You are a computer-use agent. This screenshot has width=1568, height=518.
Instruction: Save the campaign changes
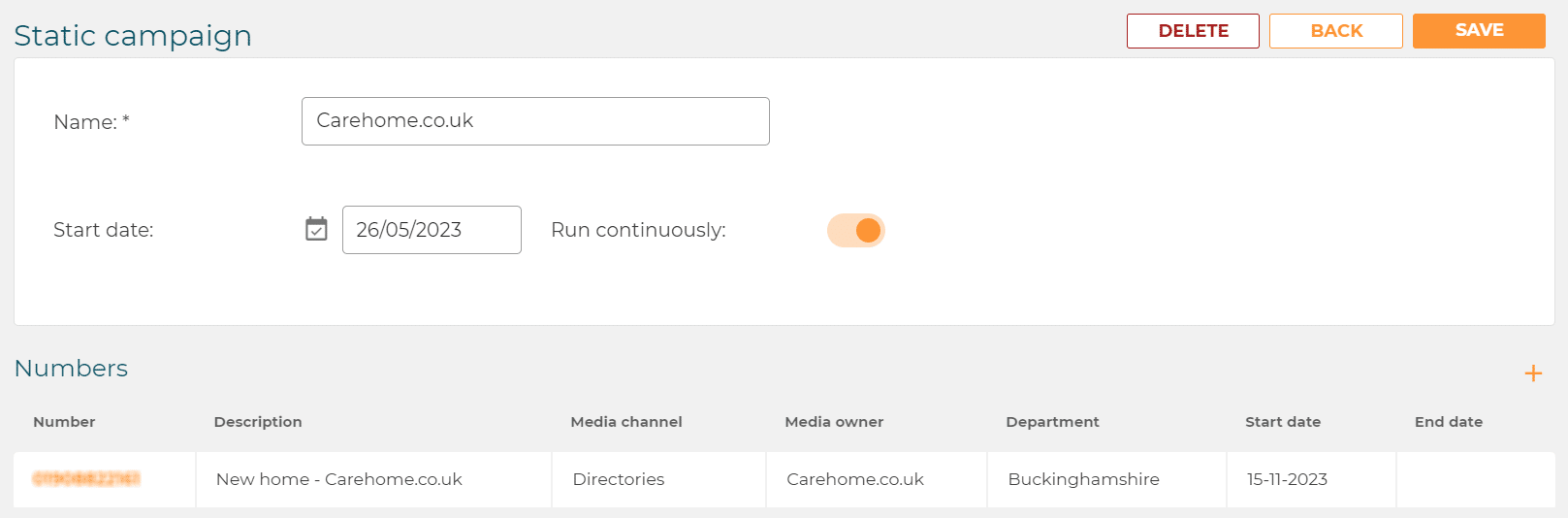(1479, 31)
